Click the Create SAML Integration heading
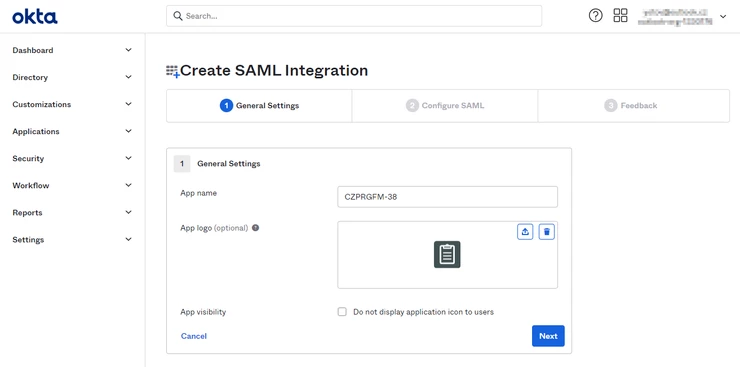Viewport: 740px width, 367px height. click(274, 71)
